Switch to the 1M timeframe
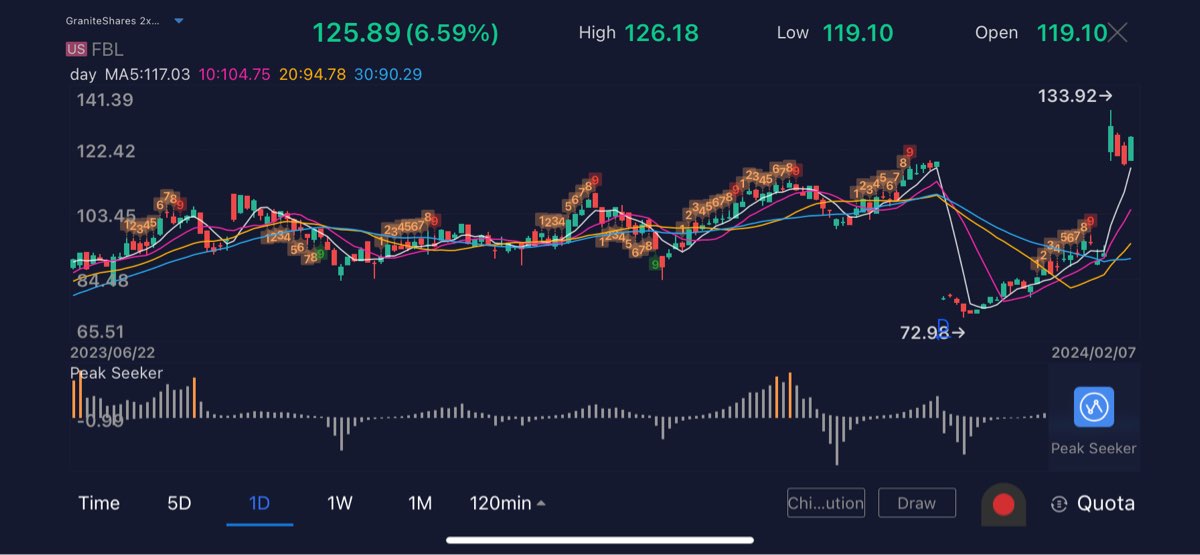Viewport: 1200px width, 555px height. point(420,503)
